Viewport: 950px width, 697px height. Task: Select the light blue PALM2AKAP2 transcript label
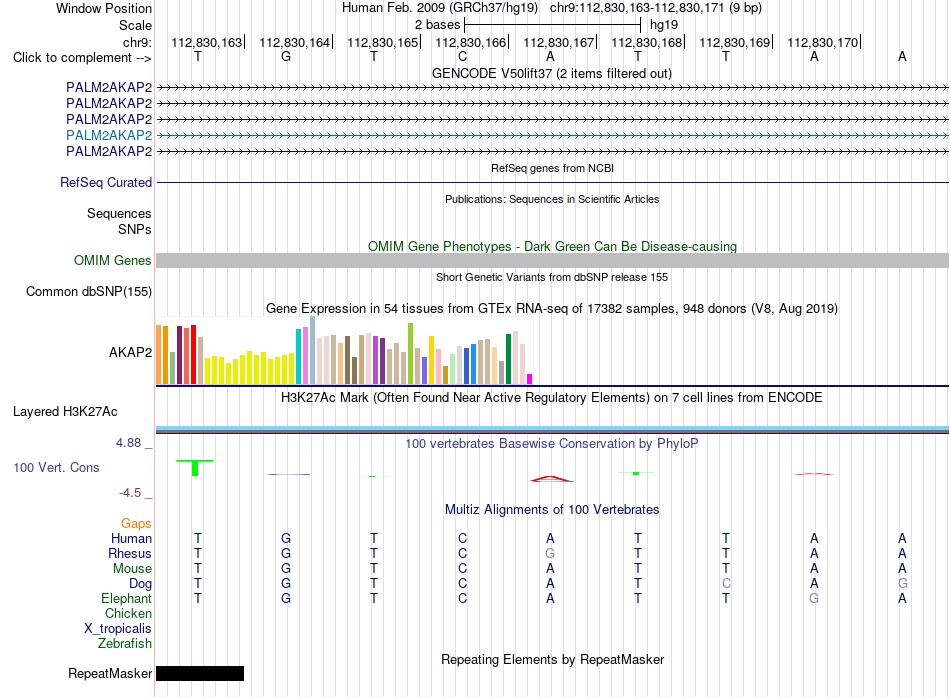pyautogui.click(x=109, y=135)
